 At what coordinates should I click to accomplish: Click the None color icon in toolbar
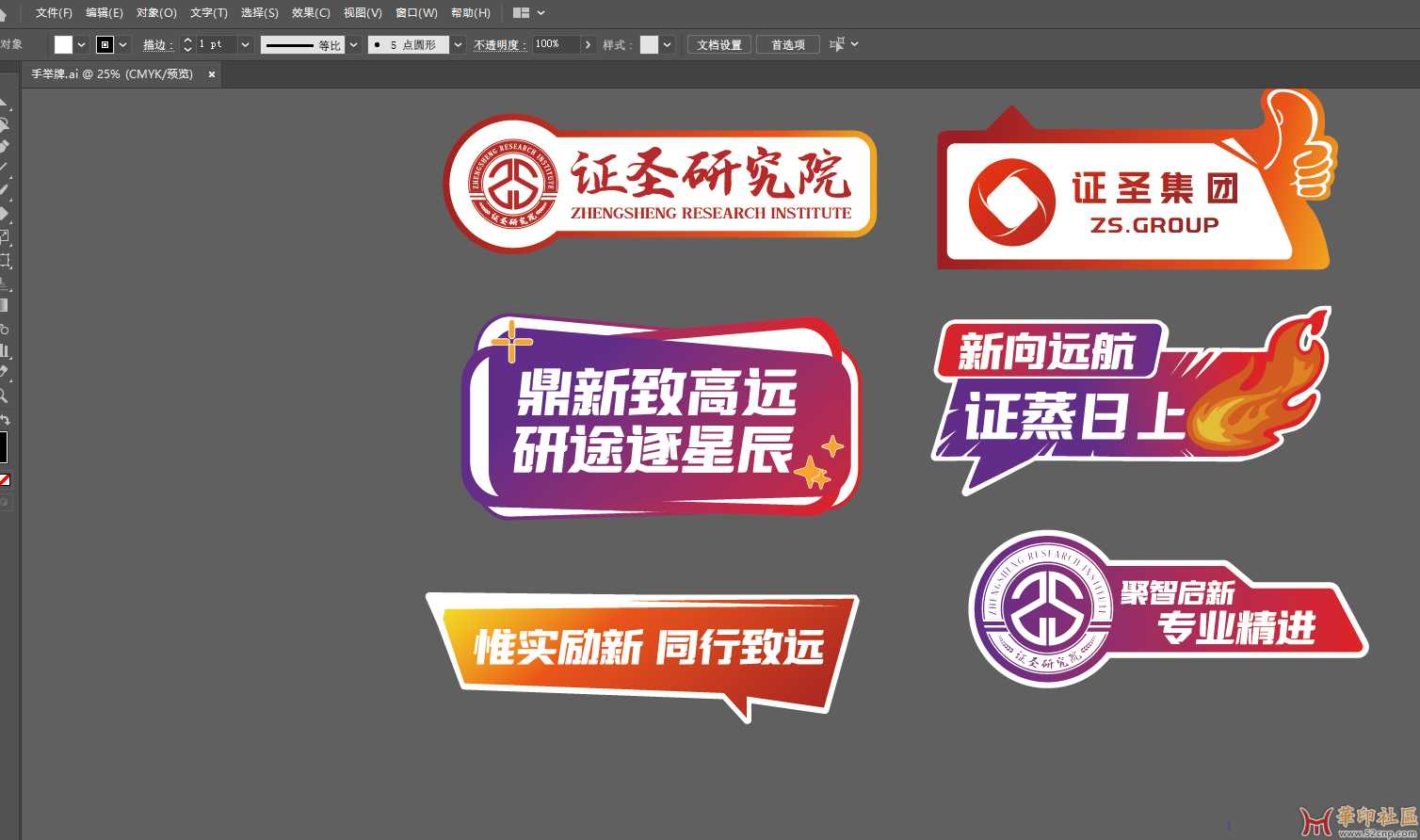pos(4,480)
